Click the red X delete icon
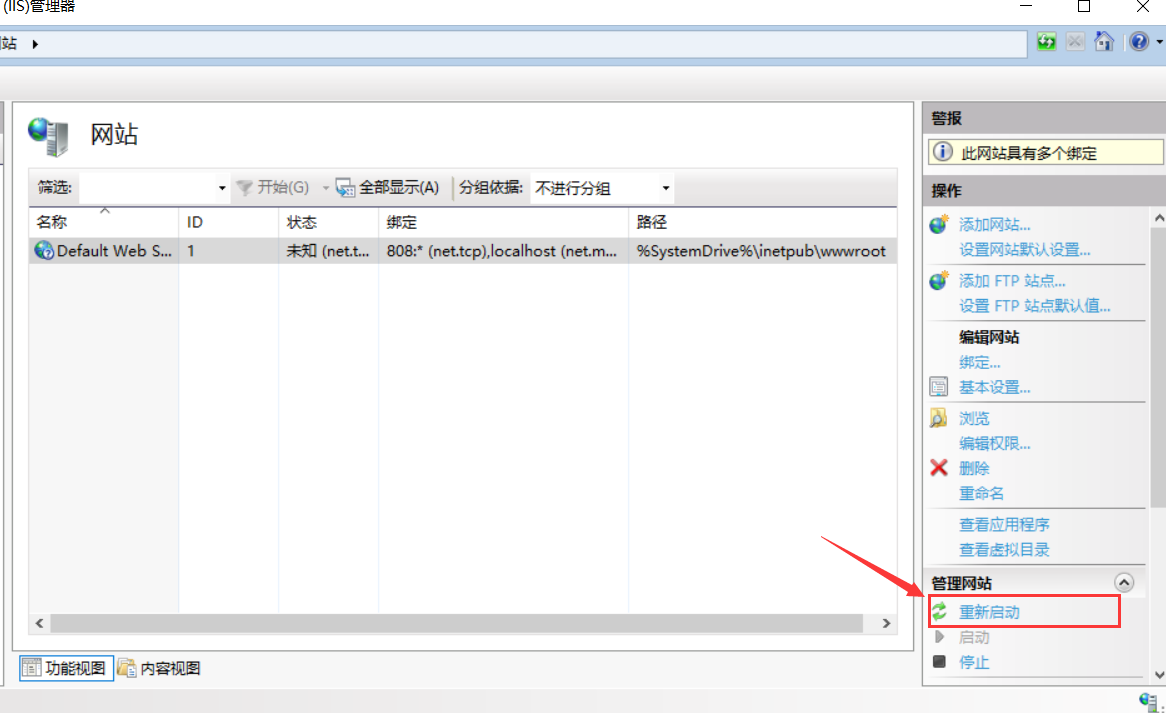The width and height of the screenshot is (1166, 713). click(939, 468)
